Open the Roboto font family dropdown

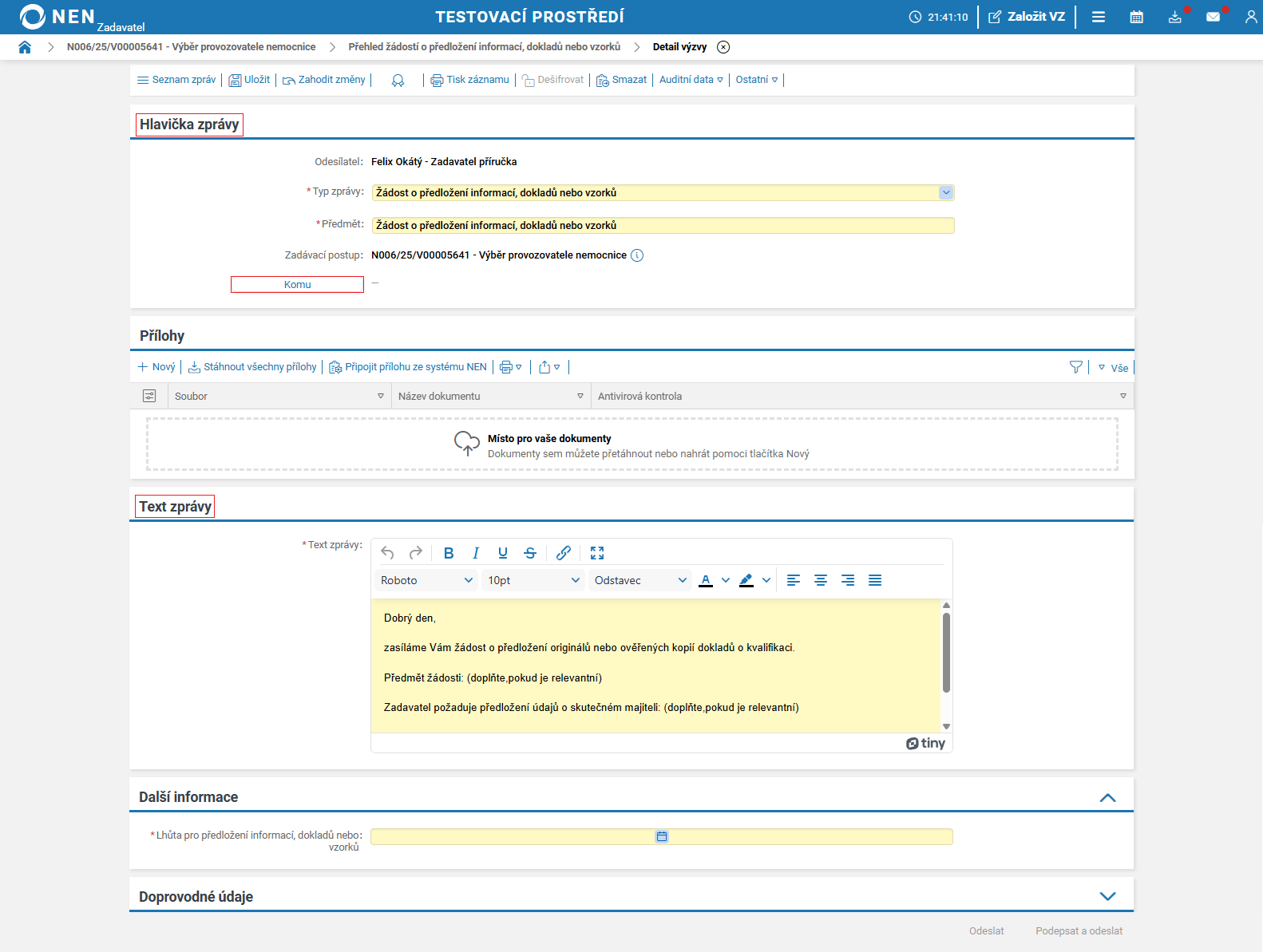pyautogui.click(x=426, y=580)
